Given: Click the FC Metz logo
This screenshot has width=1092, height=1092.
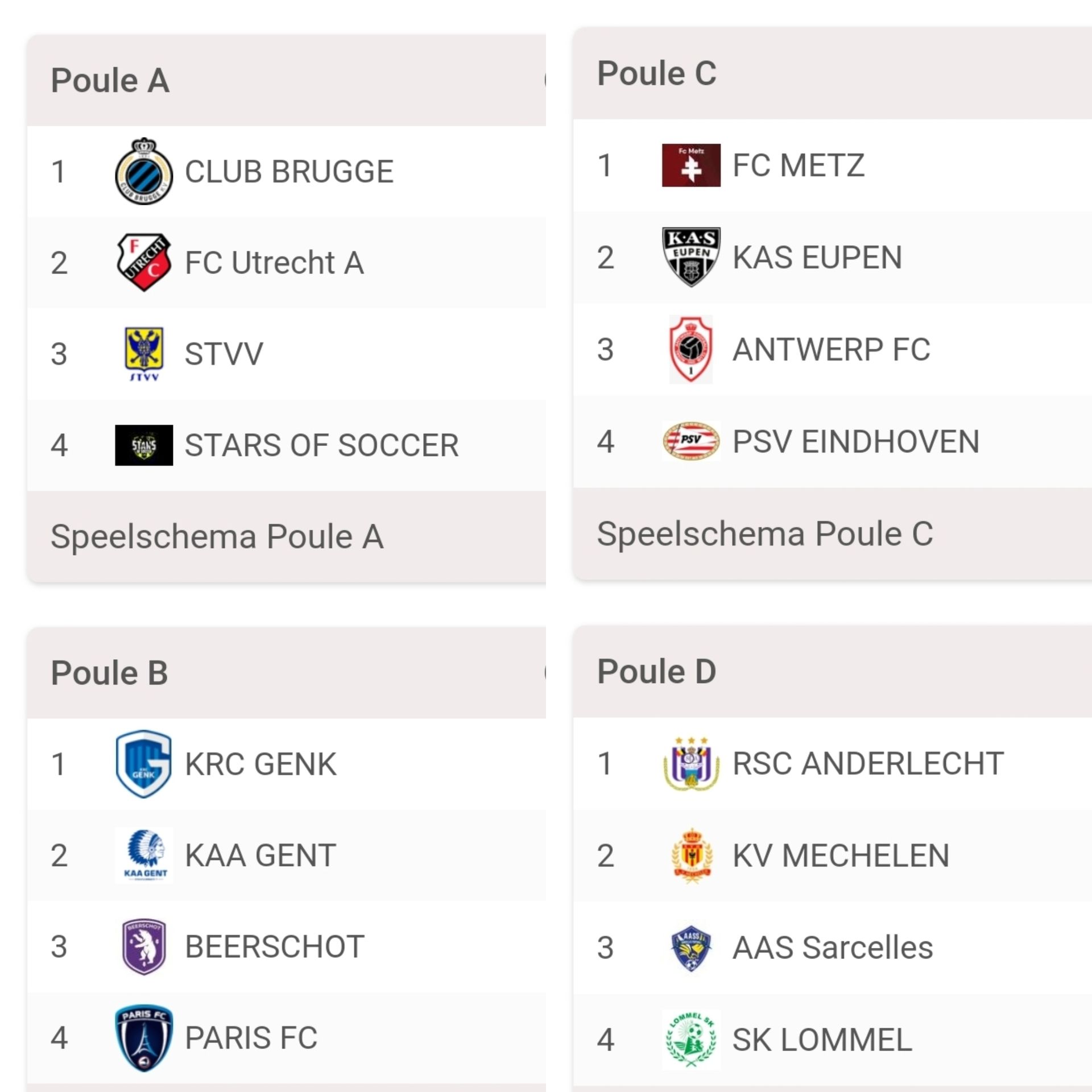Looking at the screenshot, I should (691, 166).
